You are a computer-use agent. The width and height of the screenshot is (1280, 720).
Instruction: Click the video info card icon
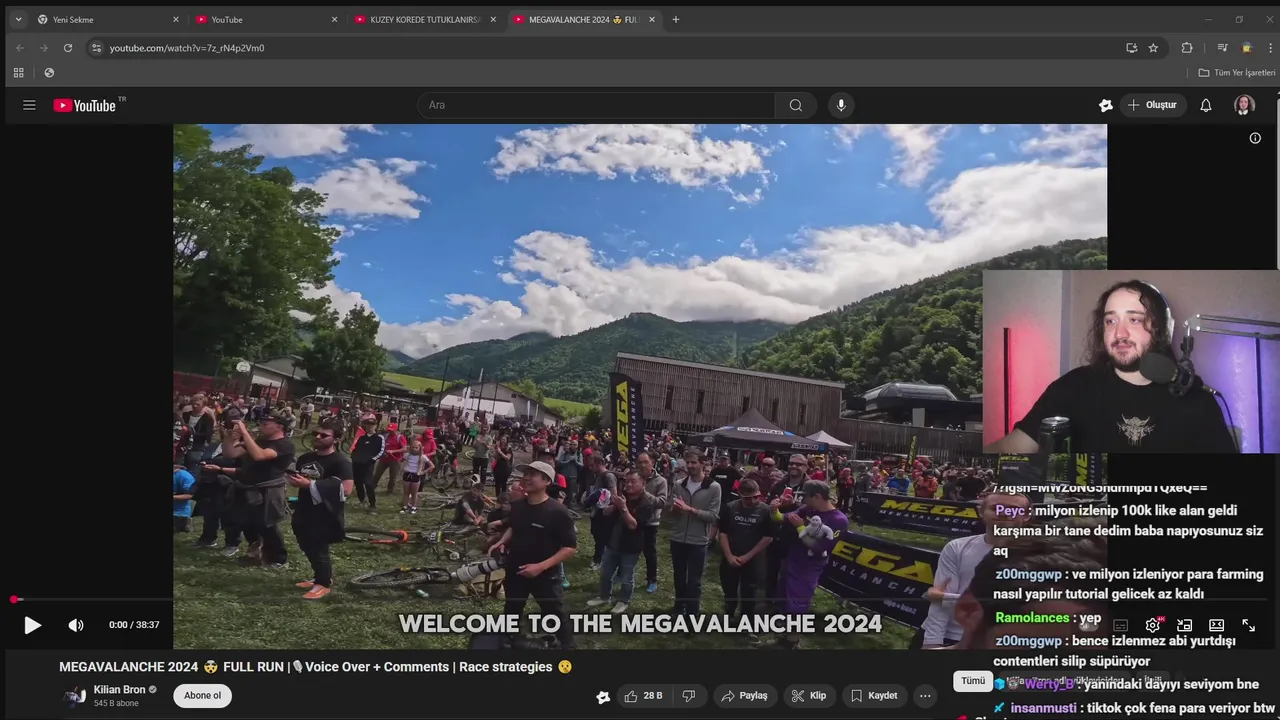(x=1255, y=138)
